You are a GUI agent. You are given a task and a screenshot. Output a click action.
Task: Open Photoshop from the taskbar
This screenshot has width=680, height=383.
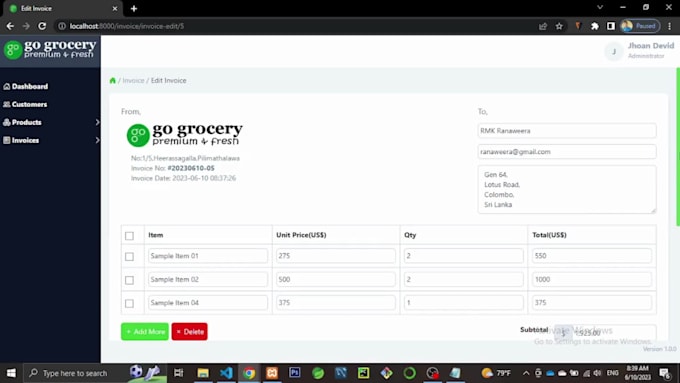point(295,373)
